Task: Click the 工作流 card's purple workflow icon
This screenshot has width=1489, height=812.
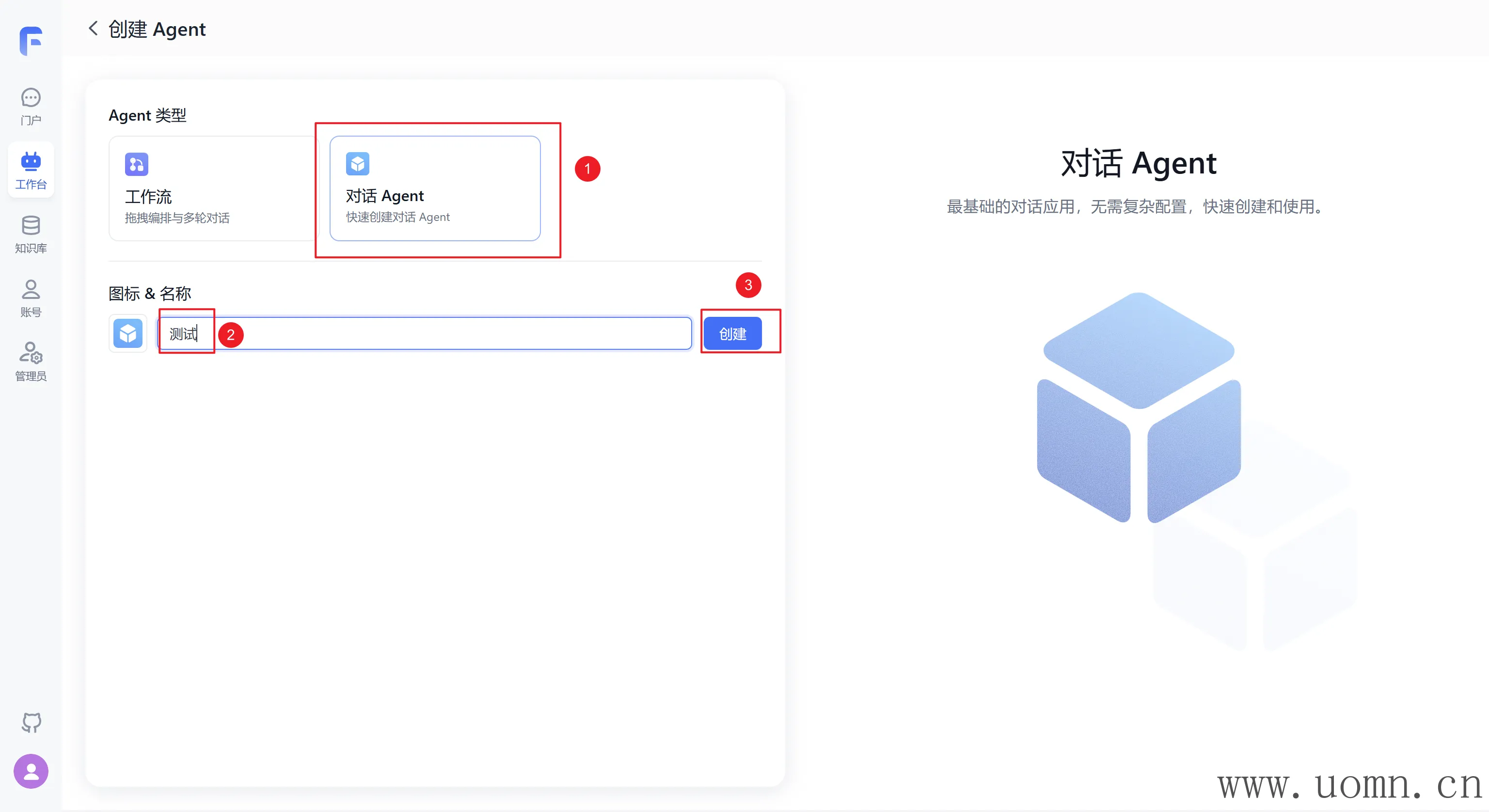Action: click(136, 164)
